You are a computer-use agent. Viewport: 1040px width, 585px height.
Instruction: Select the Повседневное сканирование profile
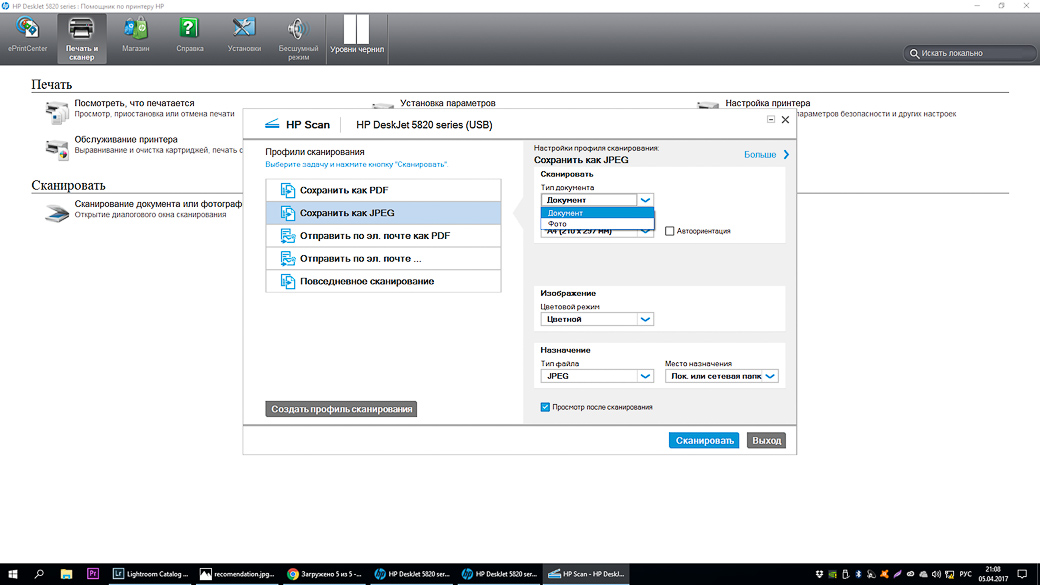[x=383, y=281]
